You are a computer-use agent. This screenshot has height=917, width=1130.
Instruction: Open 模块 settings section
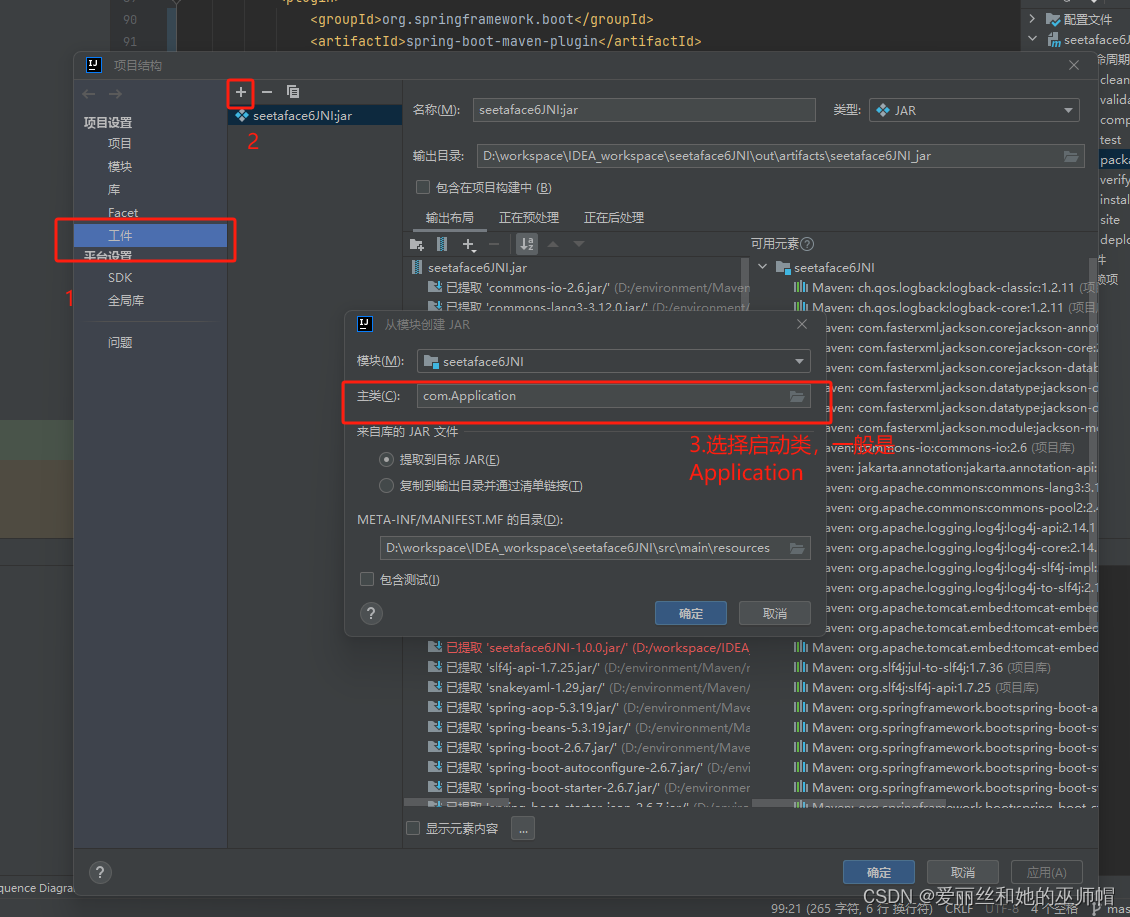(120, 167)
